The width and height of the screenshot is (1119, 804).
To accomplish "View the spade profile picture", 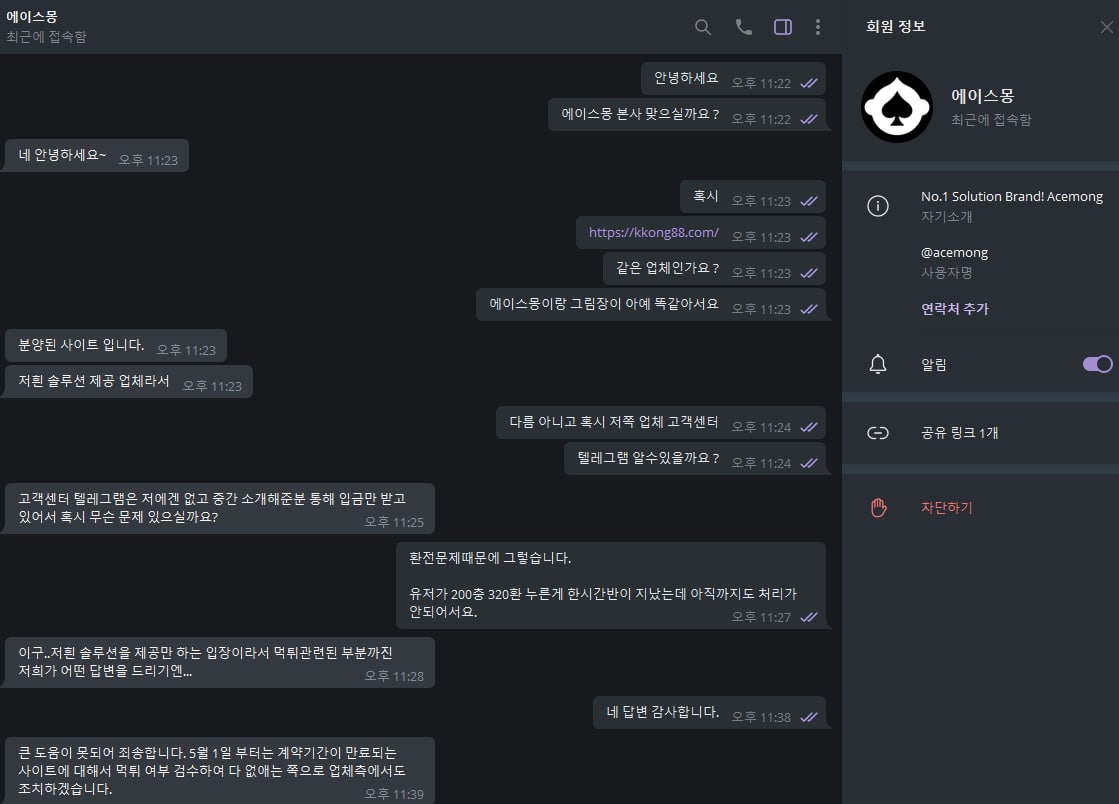I will pos(897,107).
